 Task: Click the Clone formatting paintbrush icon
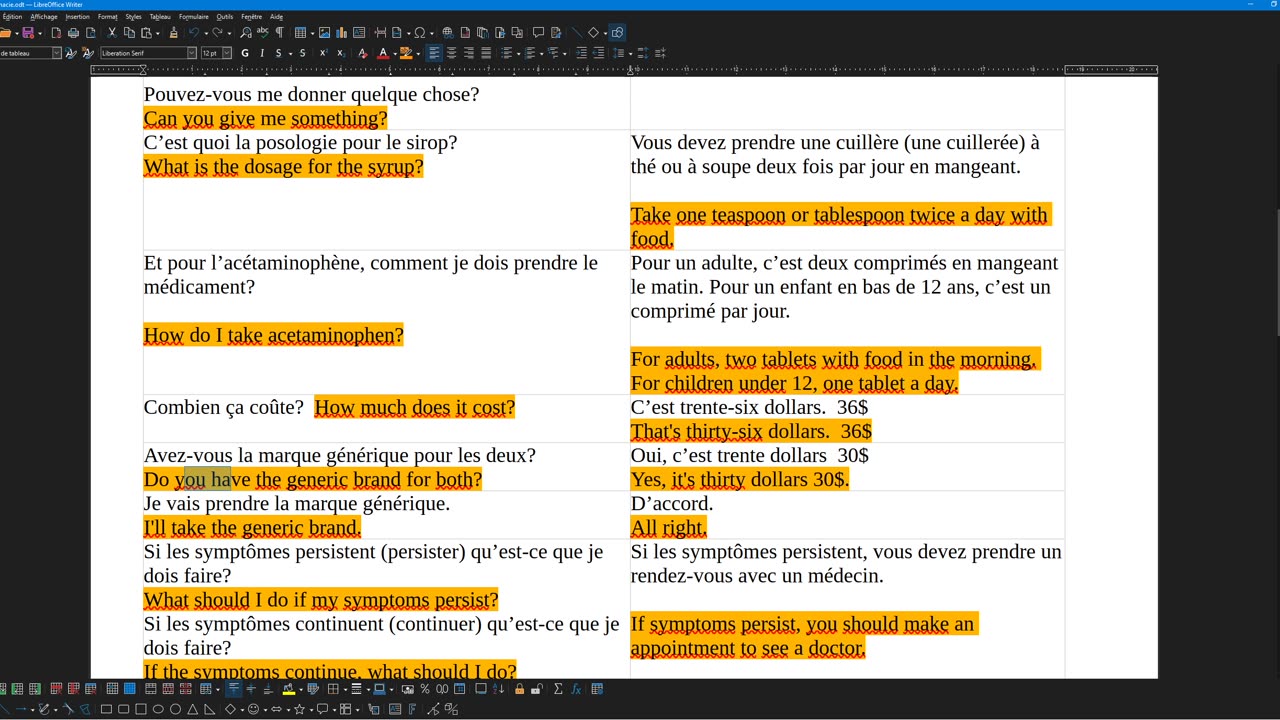click(173, 33)
